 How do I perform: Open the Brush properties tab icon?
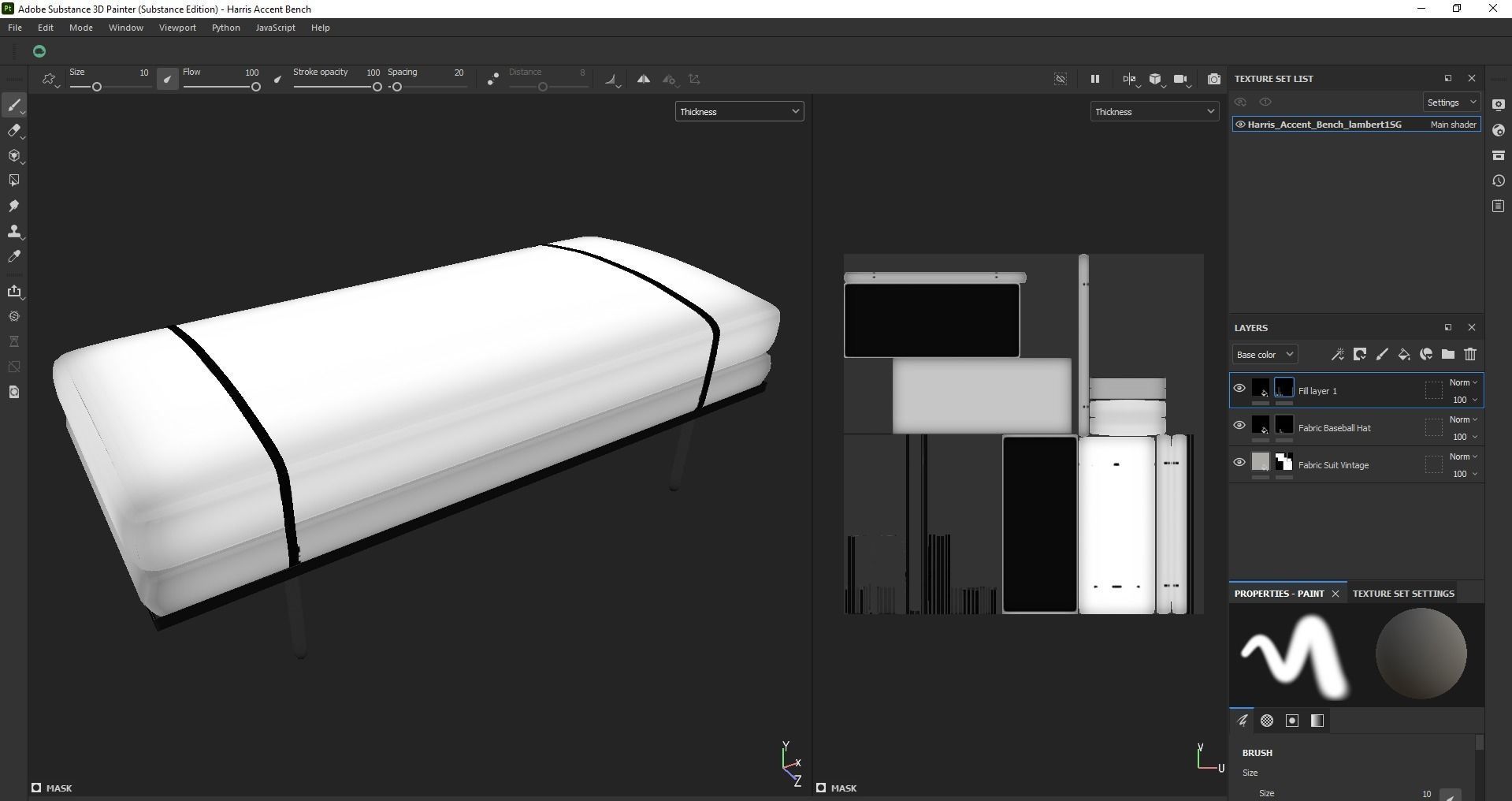point(1243,721)
